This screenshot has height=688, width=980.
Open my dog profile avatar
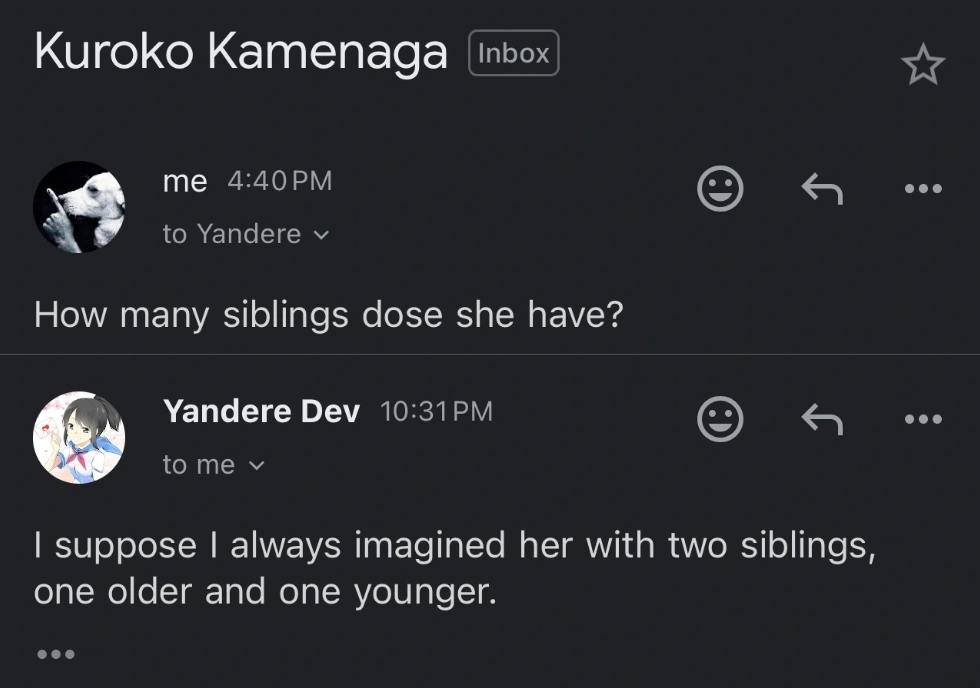[x=79, y=207]
